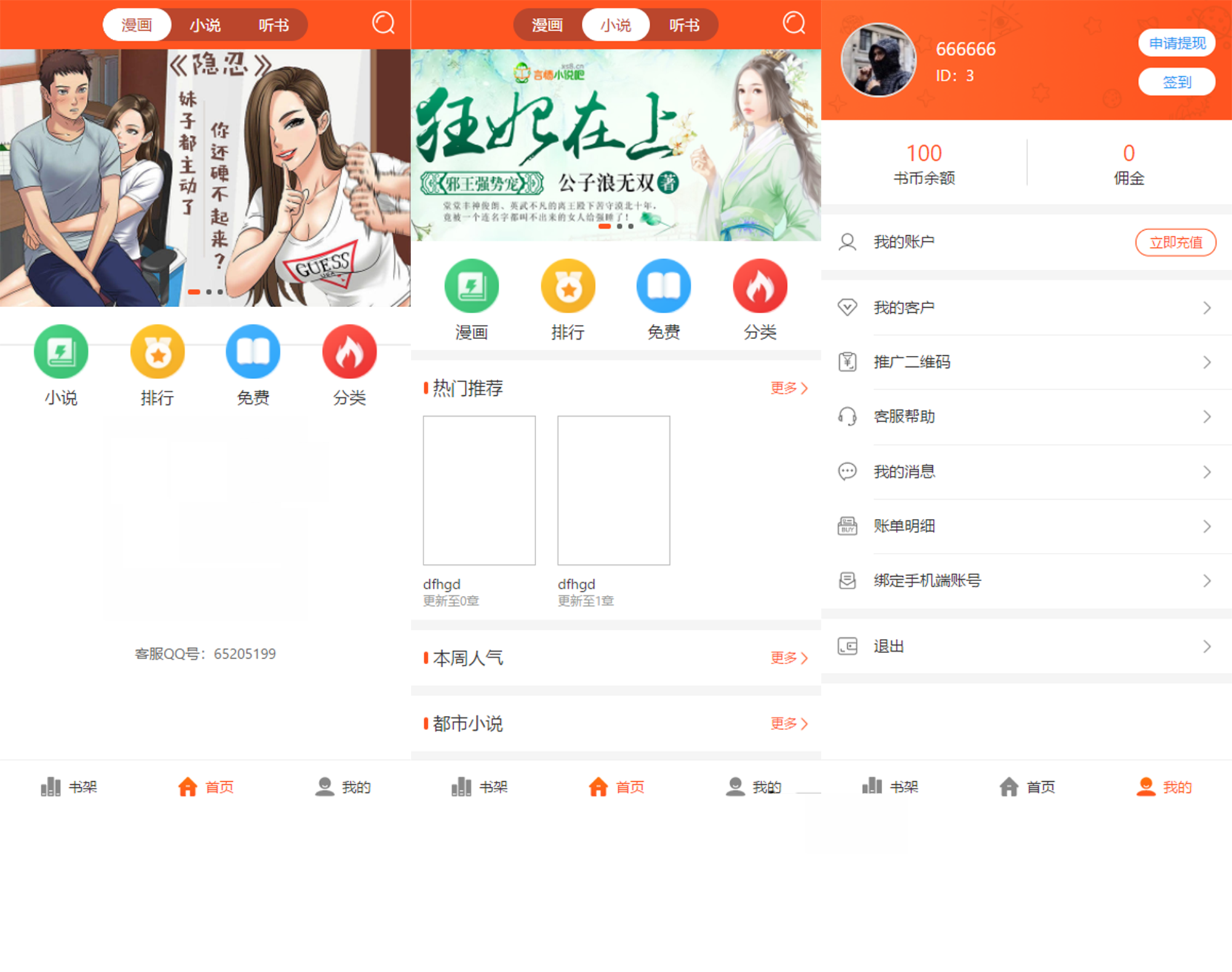Select 小说 segment on comic page header
The height and width of the screenshot is (972, 1232).
point(204,25)
